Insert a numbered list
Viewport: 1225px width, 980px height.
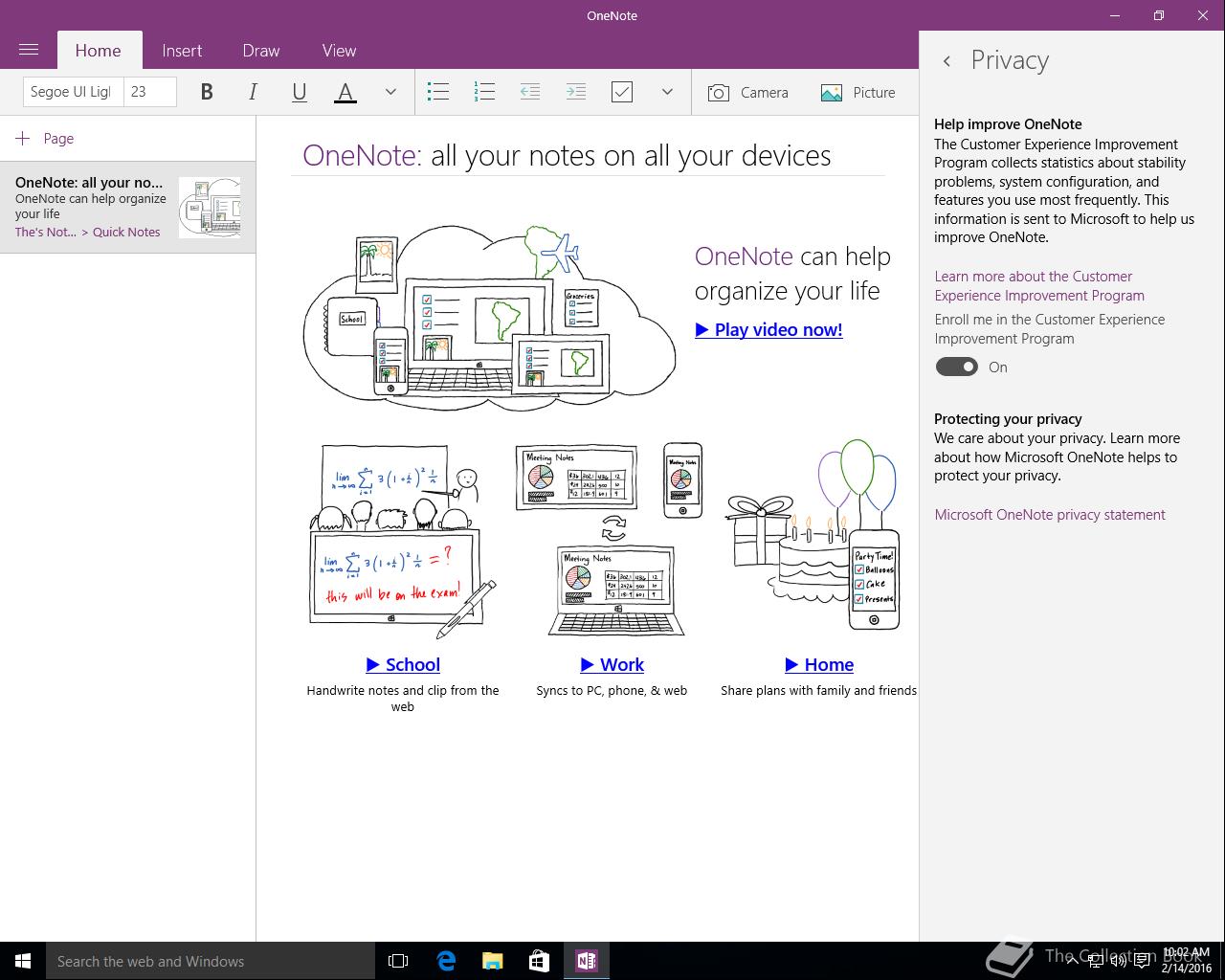pyautogui.click(x=484, y=92)
